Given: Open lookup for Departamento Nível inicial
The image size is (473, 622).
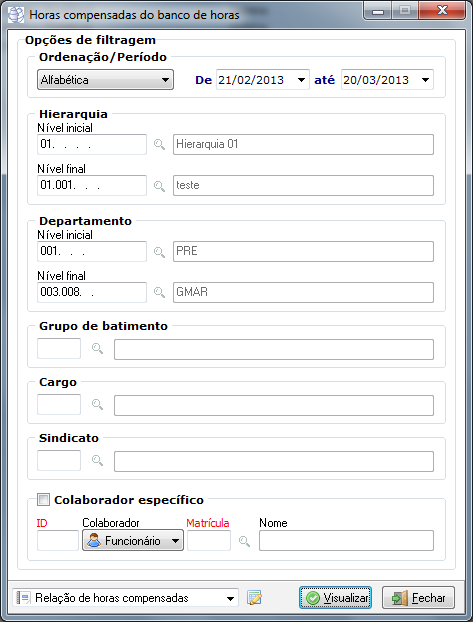Looking at the screenshot, I should click(160, 251).
